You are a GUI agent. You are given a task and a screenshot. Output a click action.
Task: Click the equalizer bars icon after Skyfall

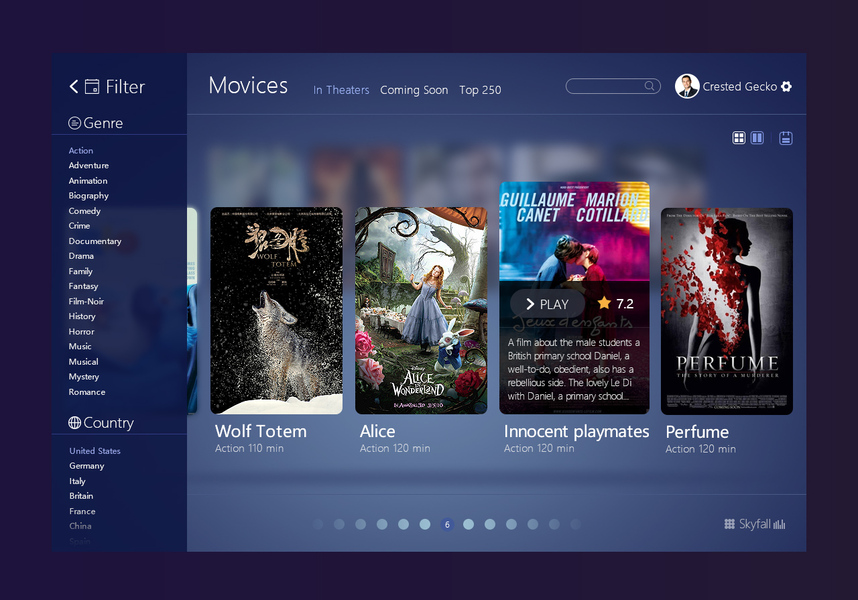pos(779,524)
